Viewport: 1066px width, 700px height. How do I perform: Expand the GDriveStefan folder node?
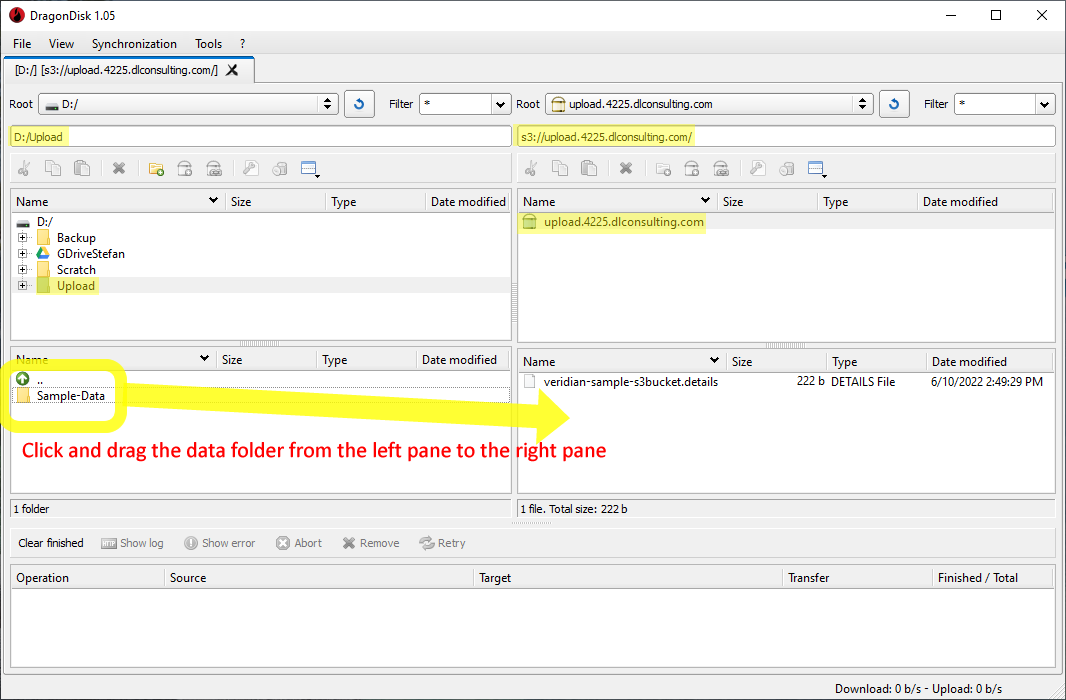[22, 253]
